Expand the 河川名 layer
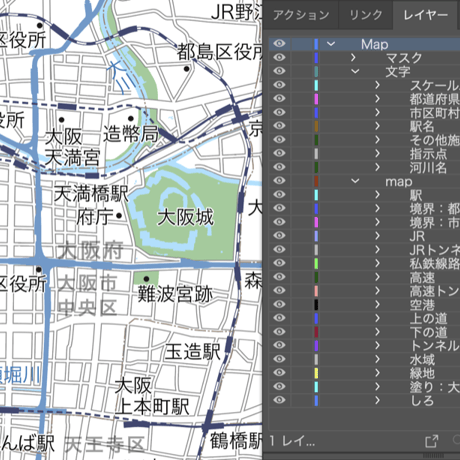Viewport: 460px width, 460px height. point(377,167)
